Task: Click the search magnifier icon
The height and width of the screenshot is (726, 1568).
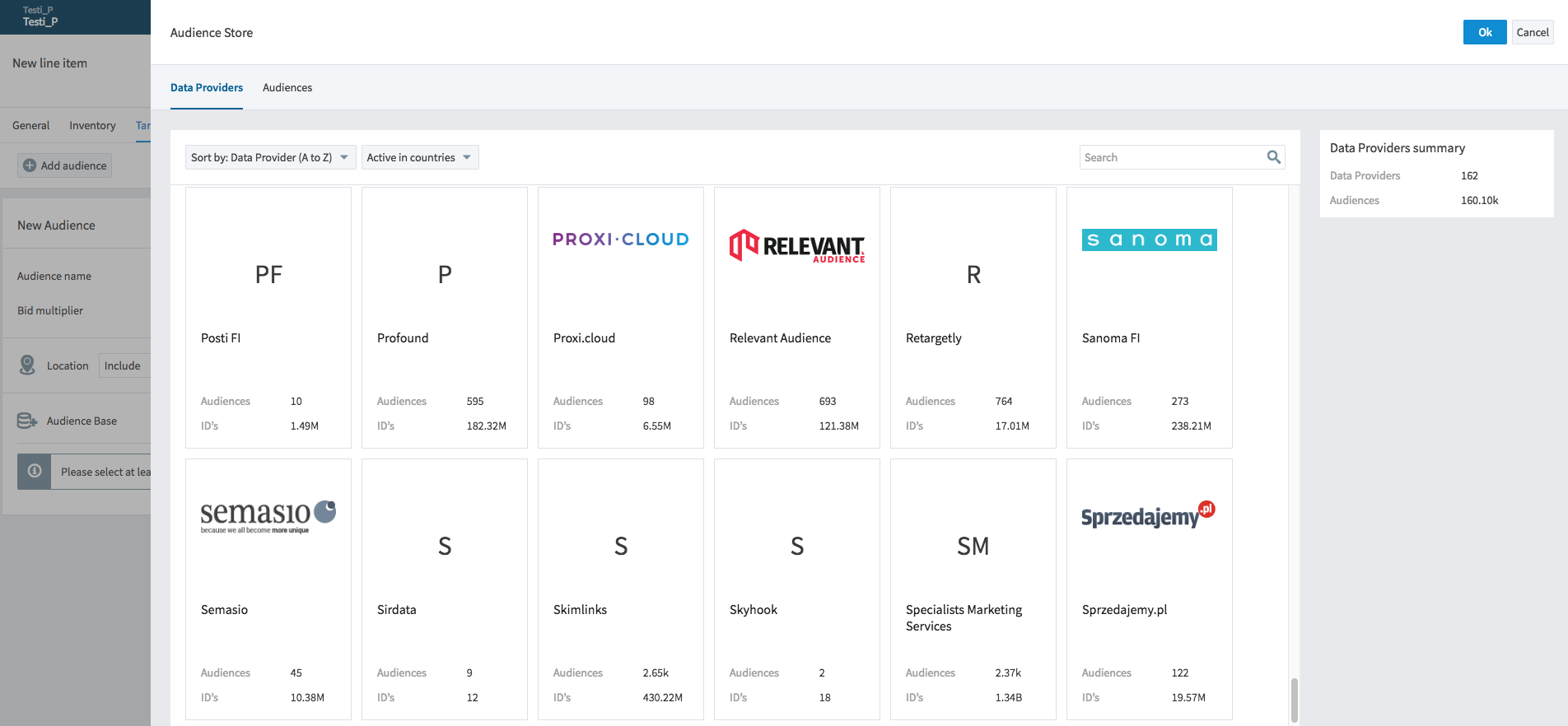Action: pyautogui.click(x=1273, y=157)
